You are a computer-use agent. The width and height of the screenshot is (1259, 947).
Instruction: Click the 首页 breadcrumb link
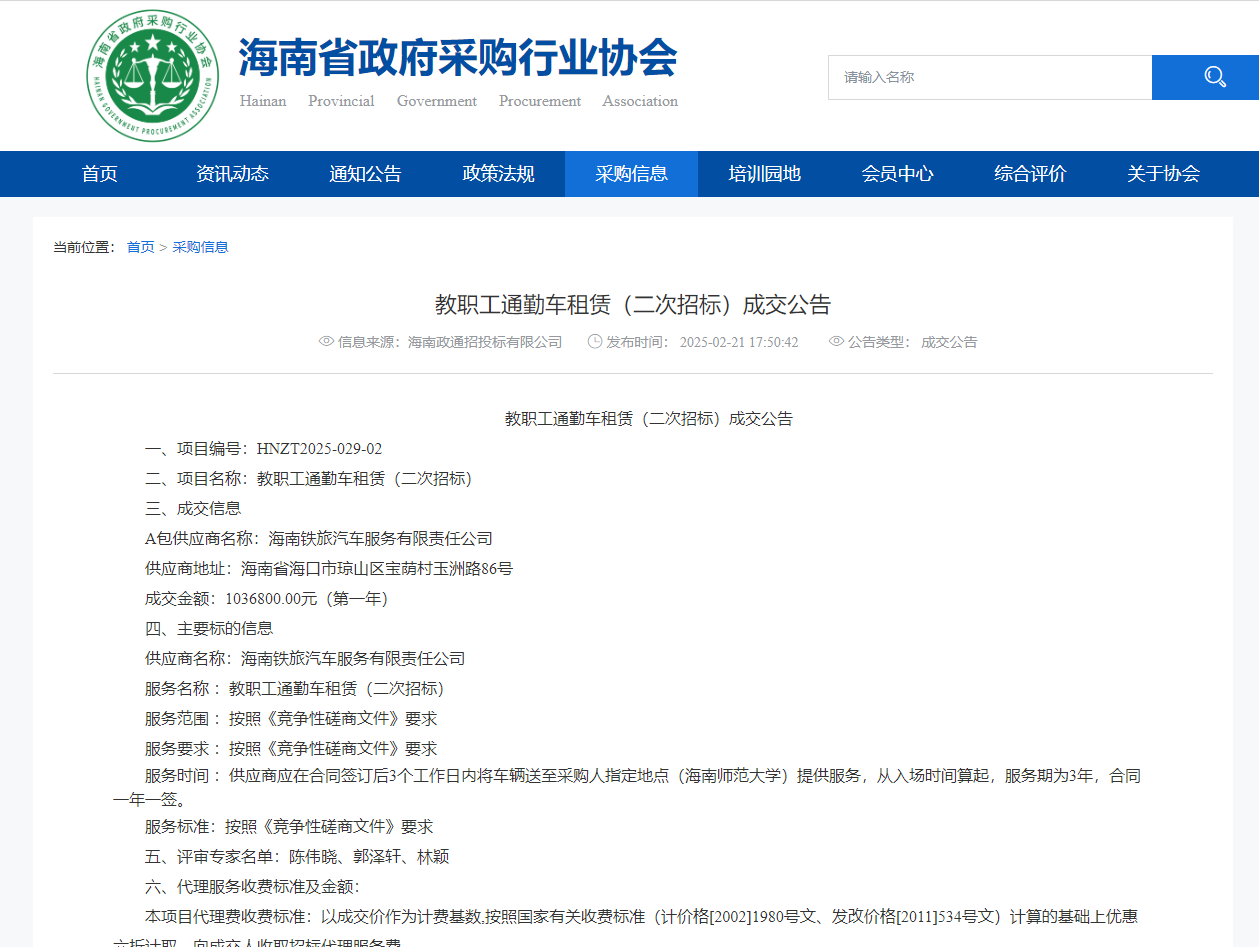(140, 247)
